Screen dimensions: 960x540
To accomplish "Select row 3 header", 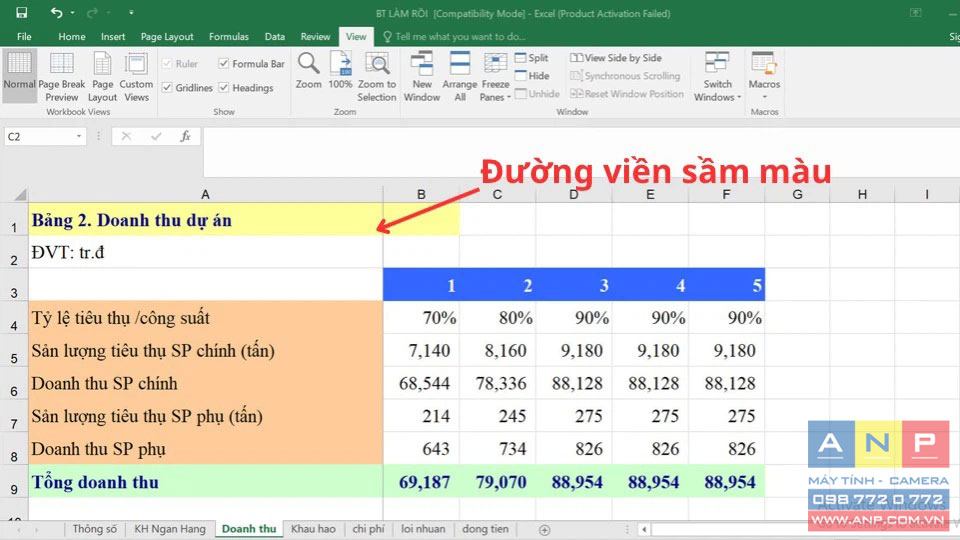I will 13,285.
